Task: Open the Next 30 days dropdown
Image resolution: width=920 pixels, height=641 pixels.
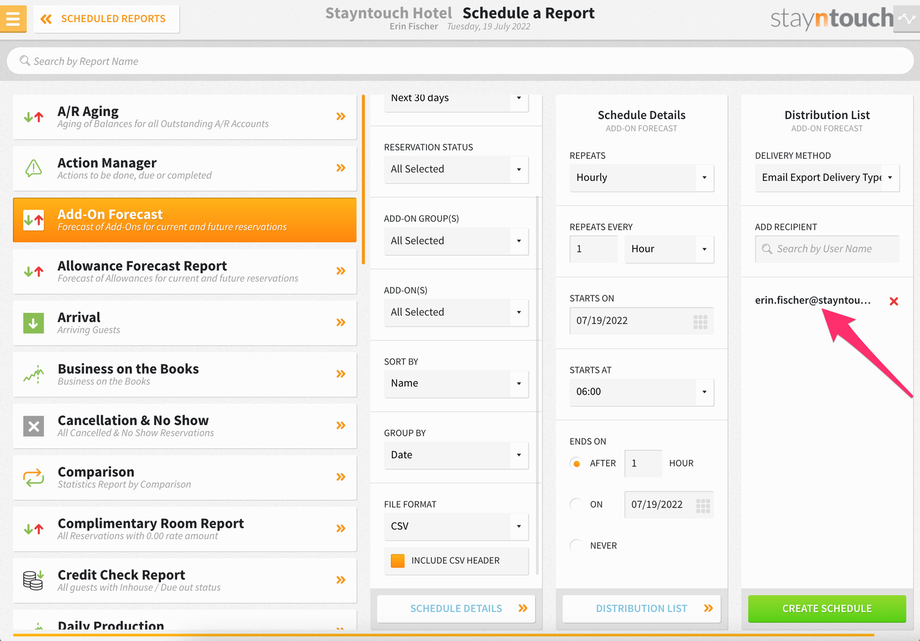Action: click(x=456, y=103)
